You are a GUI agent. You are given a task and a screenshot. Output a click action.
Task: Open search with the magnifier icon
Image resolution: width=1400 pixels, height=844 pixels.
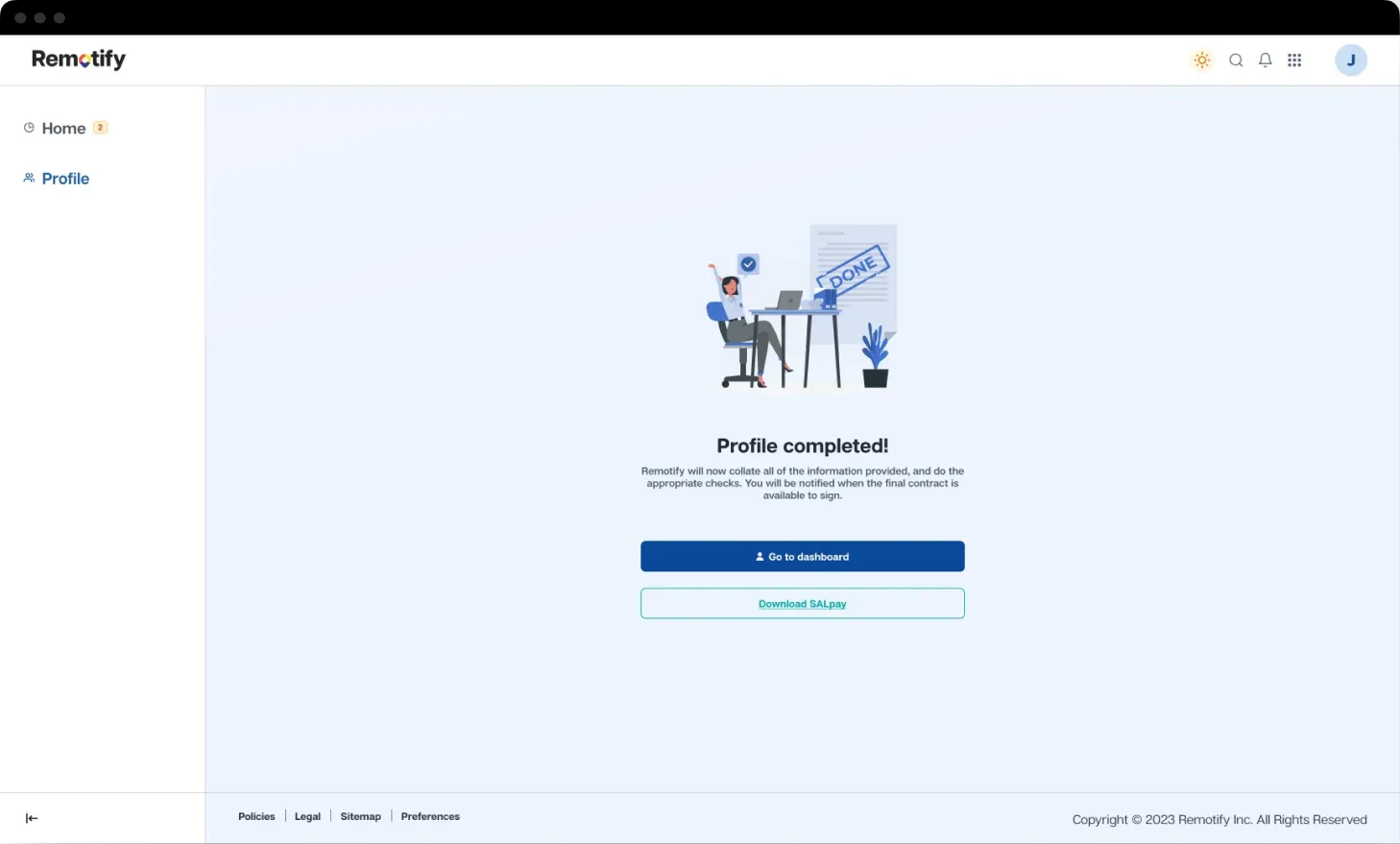pyautogui.click(x=1236, y=60)
